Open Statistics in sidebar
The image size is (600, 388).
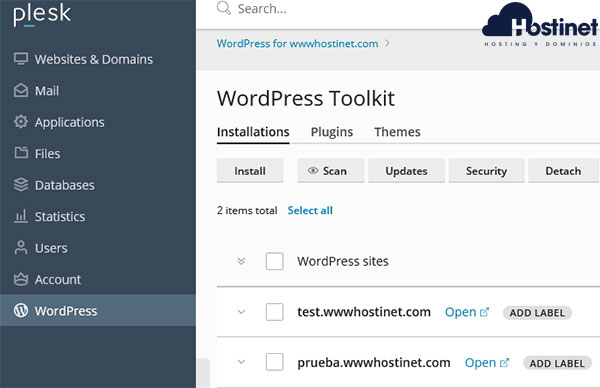tap(98, 217)
